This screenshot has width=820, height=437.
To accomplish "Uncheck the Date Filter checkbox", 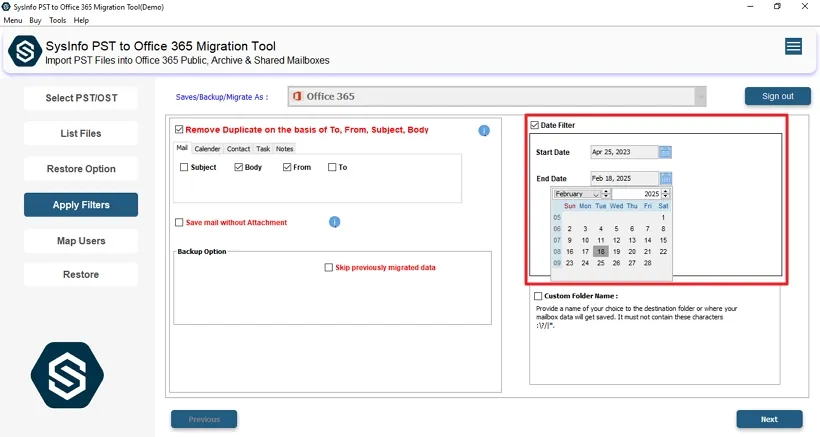I will point(535,125).
